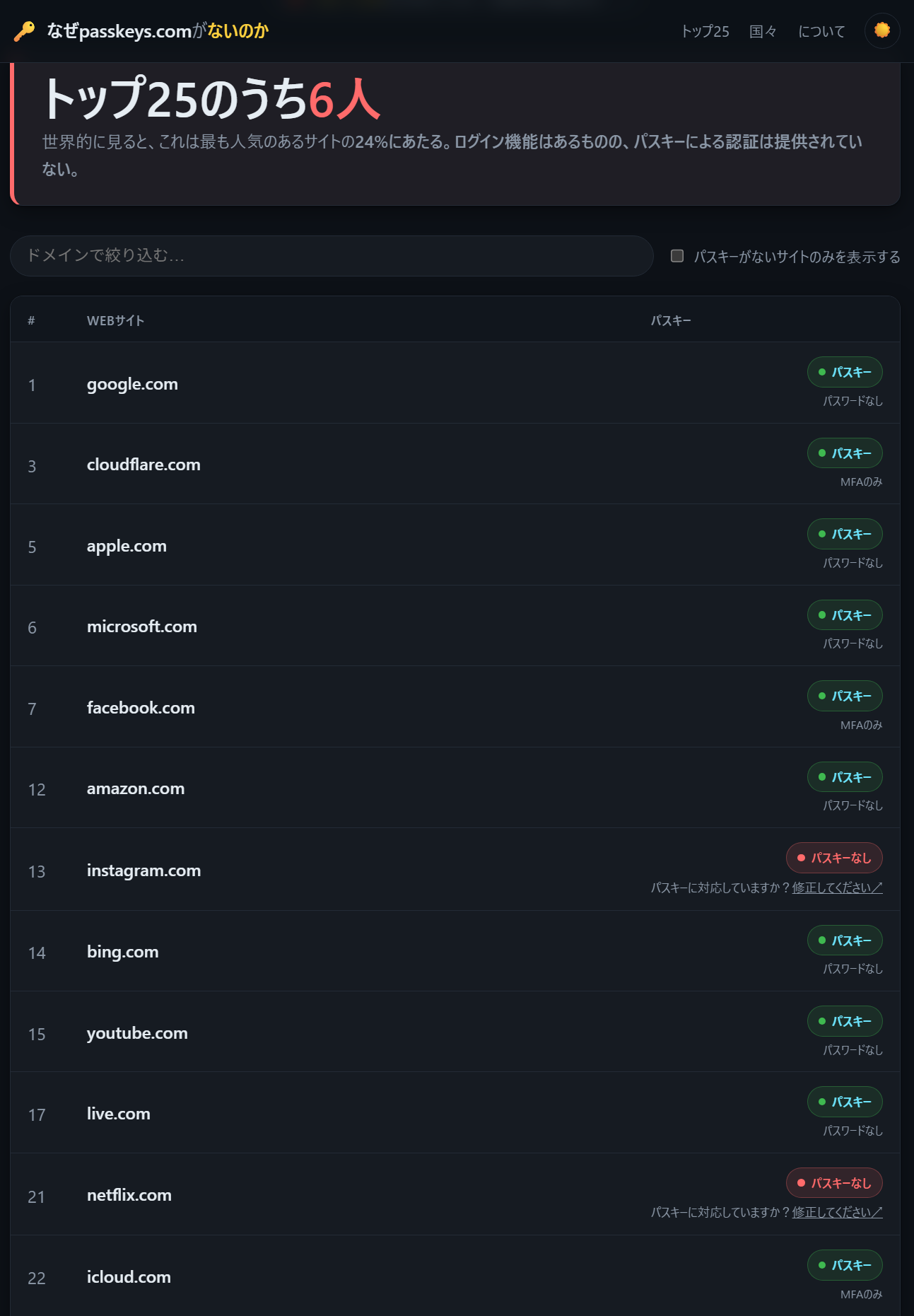Image resolution: width=914 pixels, height=1316 pixels.
Task: Click the パスキー badge in apple.com row
Action: pyautogui.click(x=845, y=534)
